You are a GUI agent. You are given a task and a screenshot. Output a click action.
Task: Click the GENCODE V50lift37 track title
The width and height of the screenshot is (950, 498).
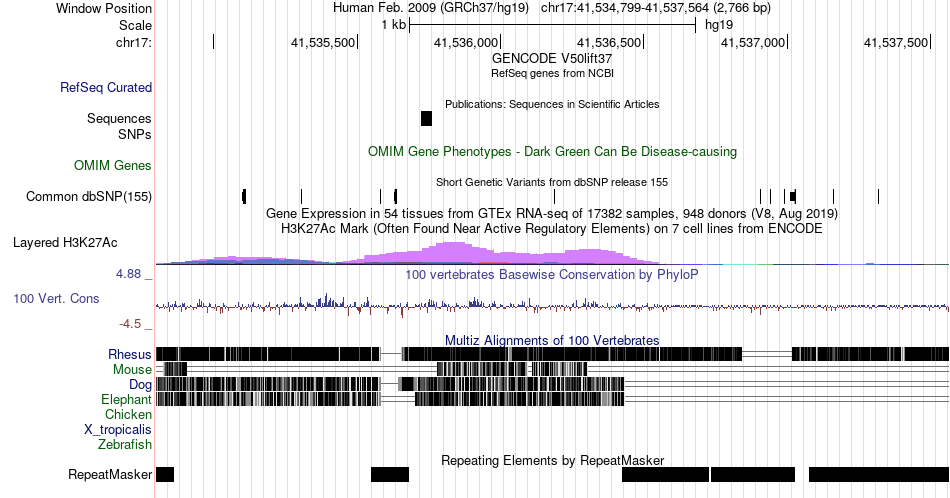552,58
